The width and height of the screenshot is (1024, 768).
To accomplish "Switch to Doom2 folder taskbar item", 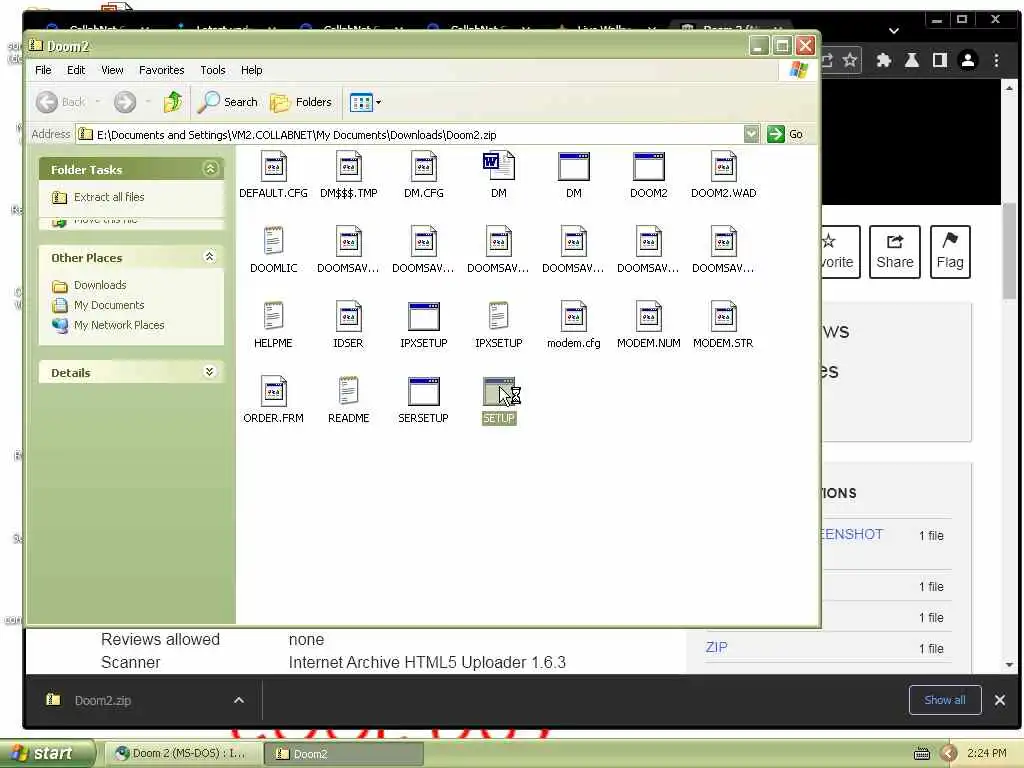I will pyautogui.click(x=344, y=754).
